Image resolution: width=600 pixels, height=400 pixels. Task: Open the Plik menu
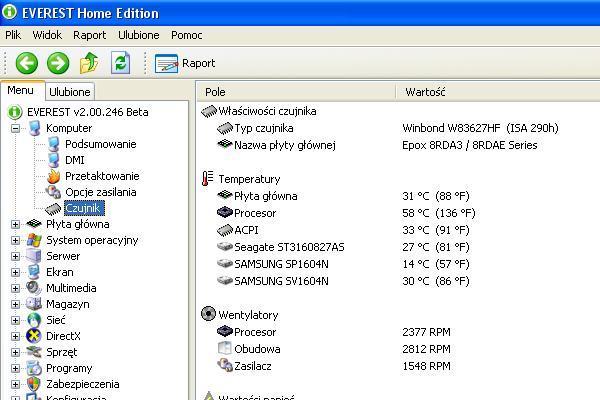coord(13,35)
